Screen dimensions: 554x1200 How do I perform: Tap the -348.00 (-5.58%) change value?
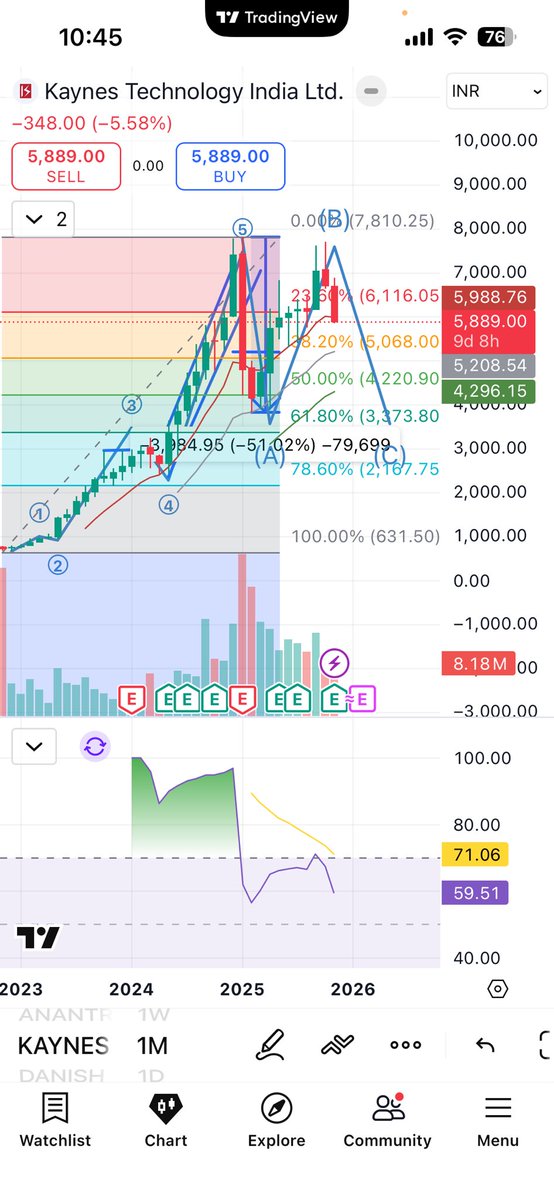92,123
